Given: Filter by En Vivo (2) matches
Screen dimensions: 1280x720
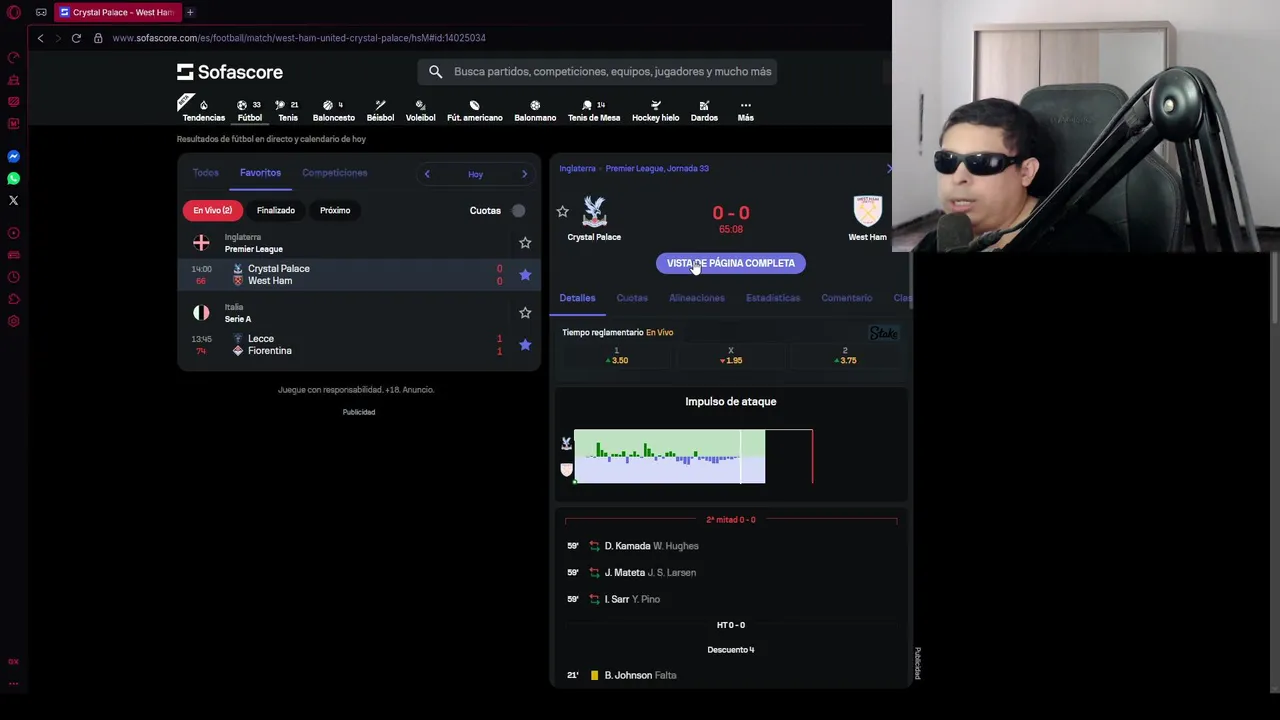Looking at the screenshot, I should 212,211.
